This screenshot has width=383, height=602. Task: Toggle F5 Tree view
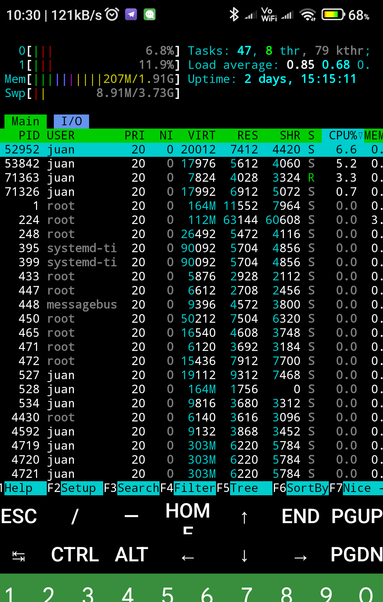pos(244,488)
